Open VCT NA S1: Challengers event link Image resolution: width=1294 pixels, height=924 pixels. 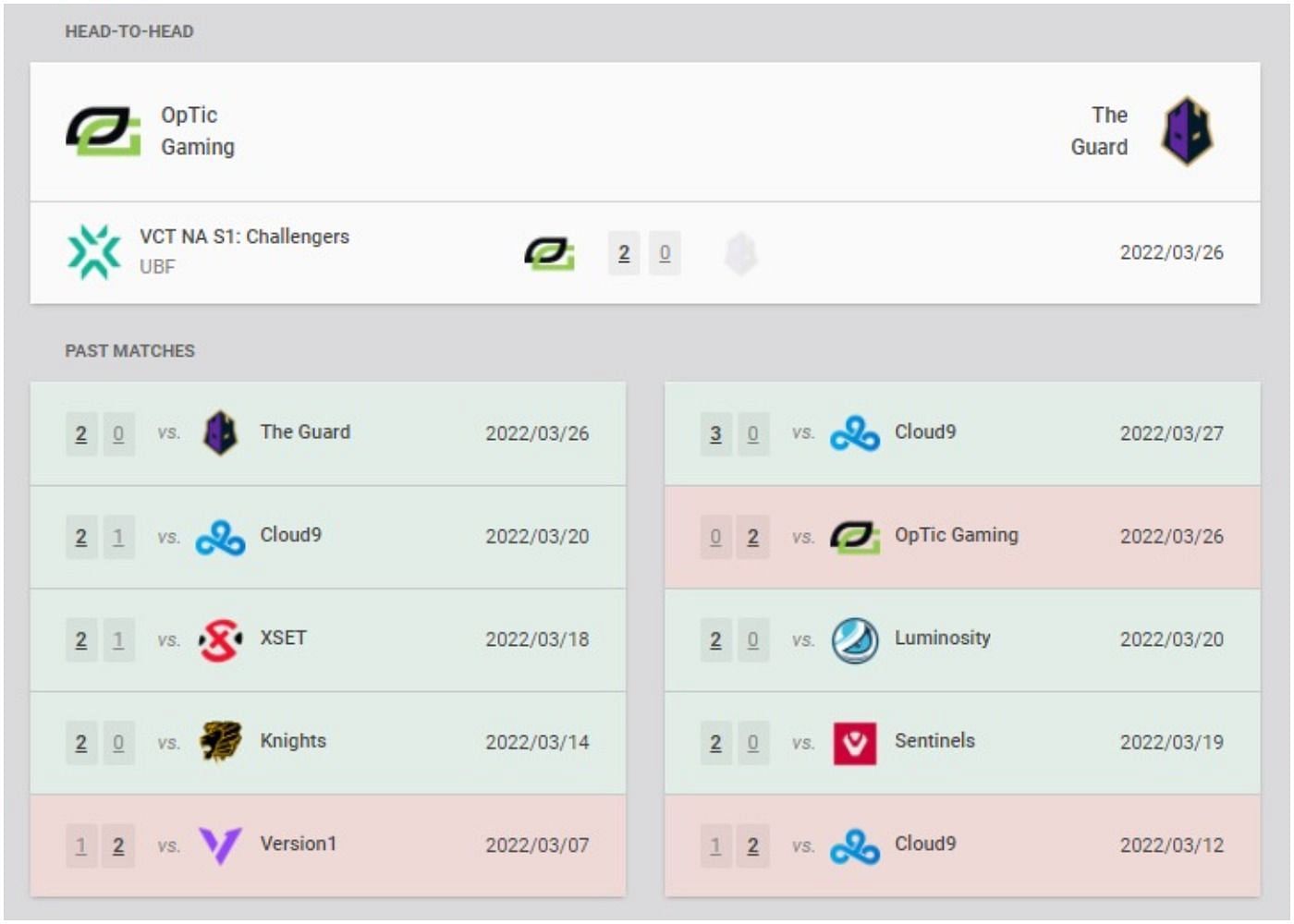[244, 237]
